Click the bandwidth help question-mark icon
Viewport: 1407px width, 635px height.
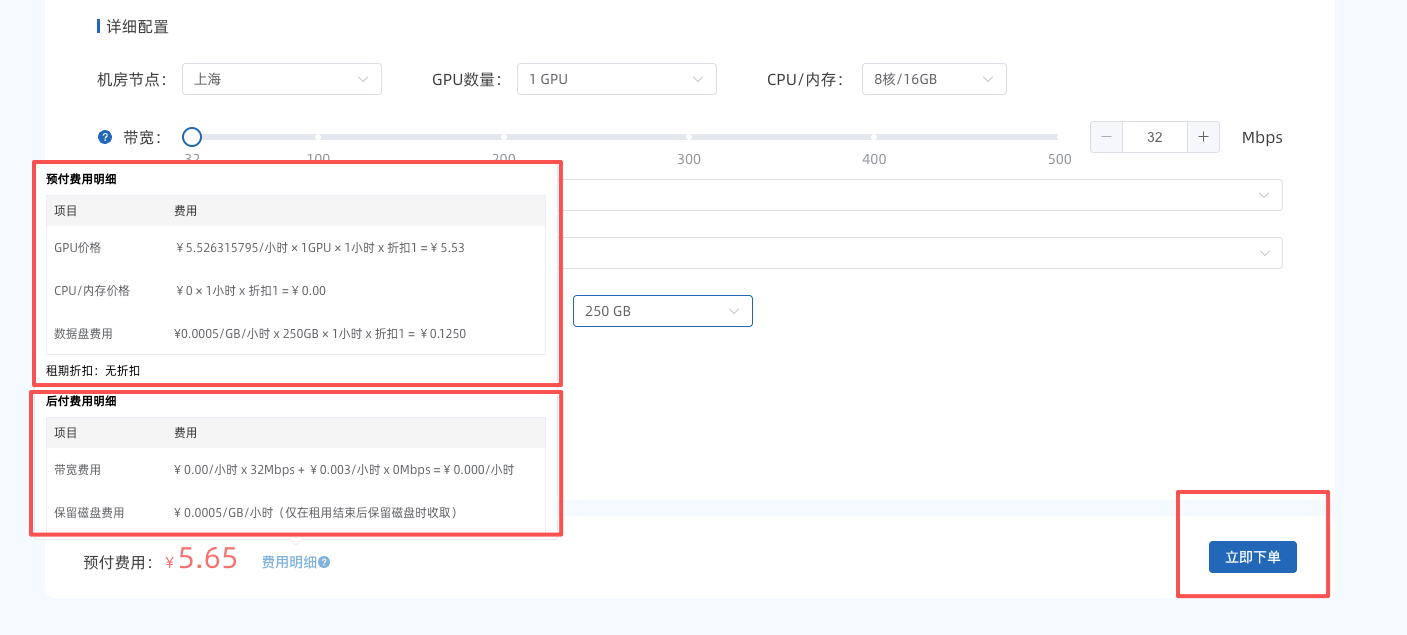(x=105, y=137)
